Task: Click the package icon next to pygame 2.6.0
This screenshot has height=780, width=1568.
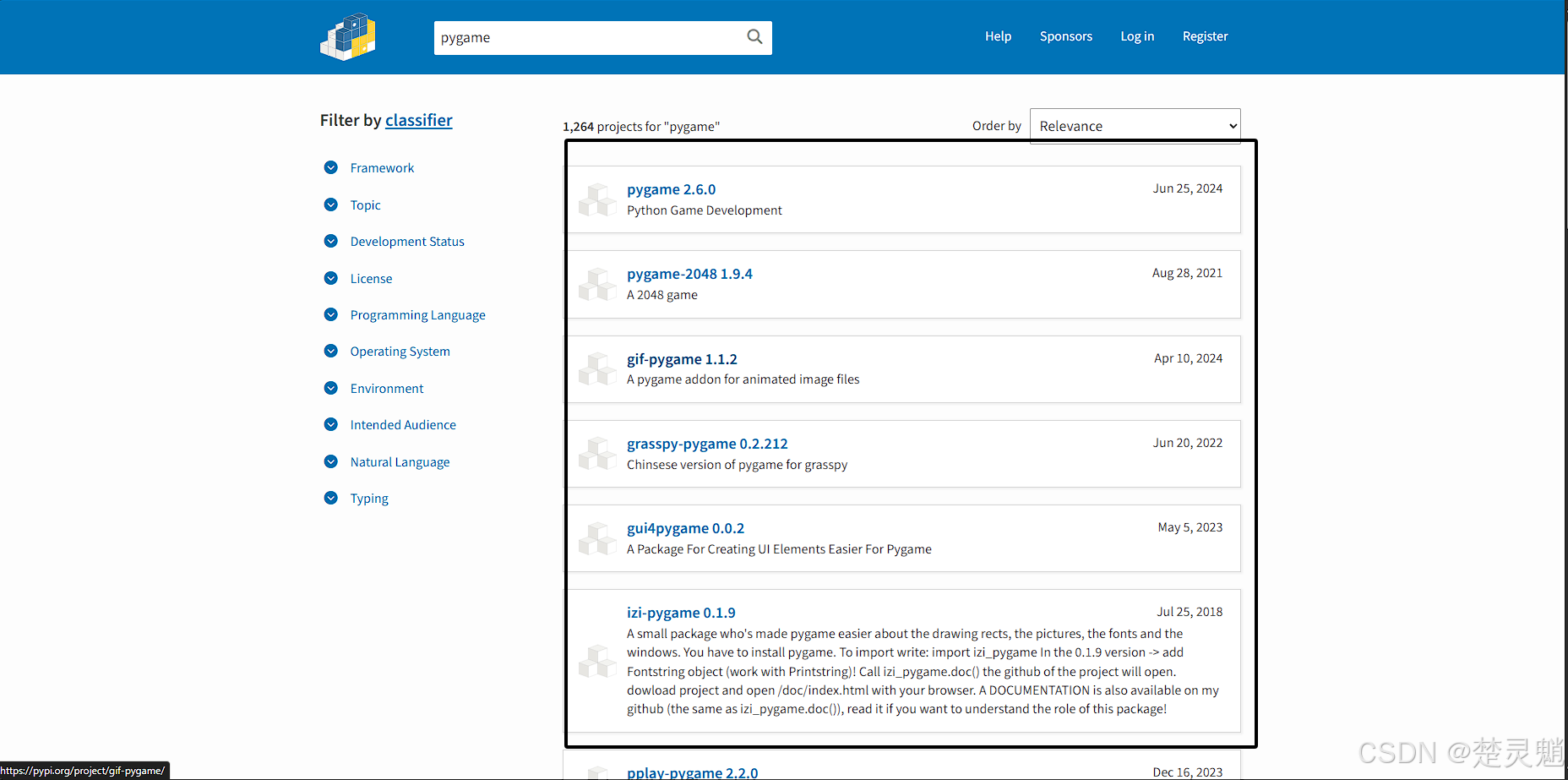Action: 597,199
